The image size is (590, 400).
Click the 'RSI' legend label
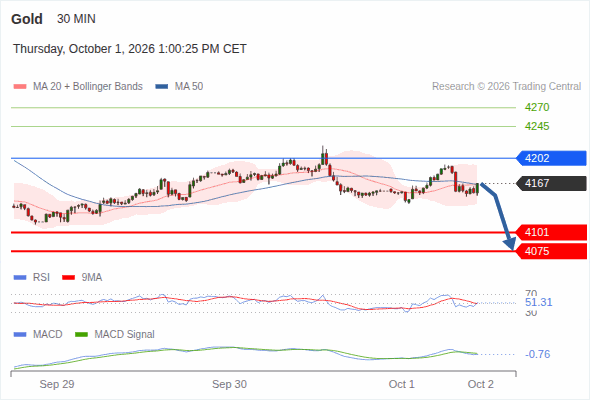coord(41,278)
